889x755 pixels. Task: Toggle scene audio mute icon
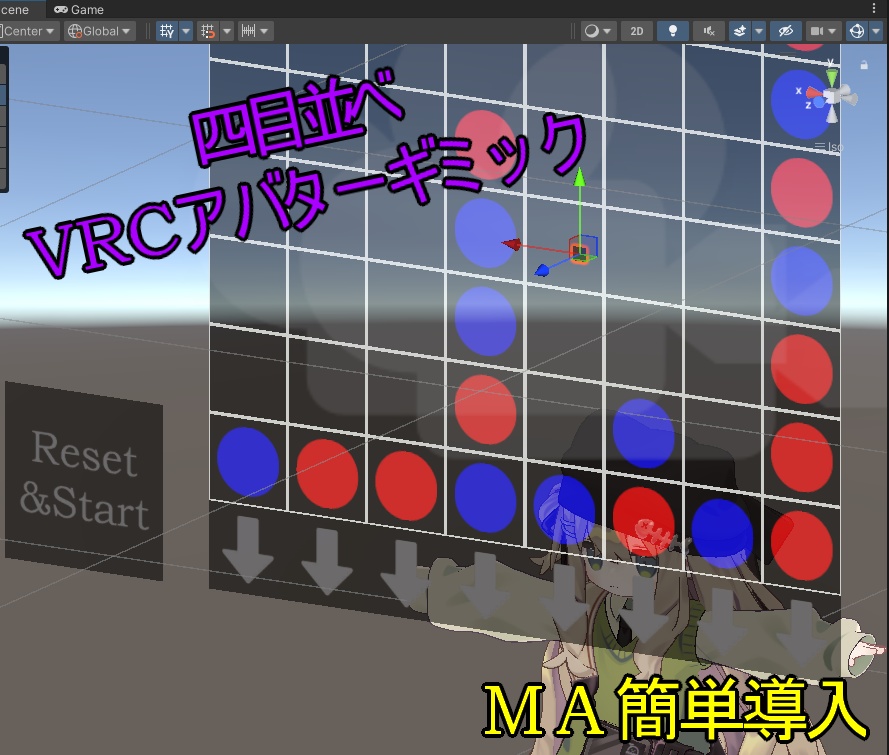(x=708, y=31)
